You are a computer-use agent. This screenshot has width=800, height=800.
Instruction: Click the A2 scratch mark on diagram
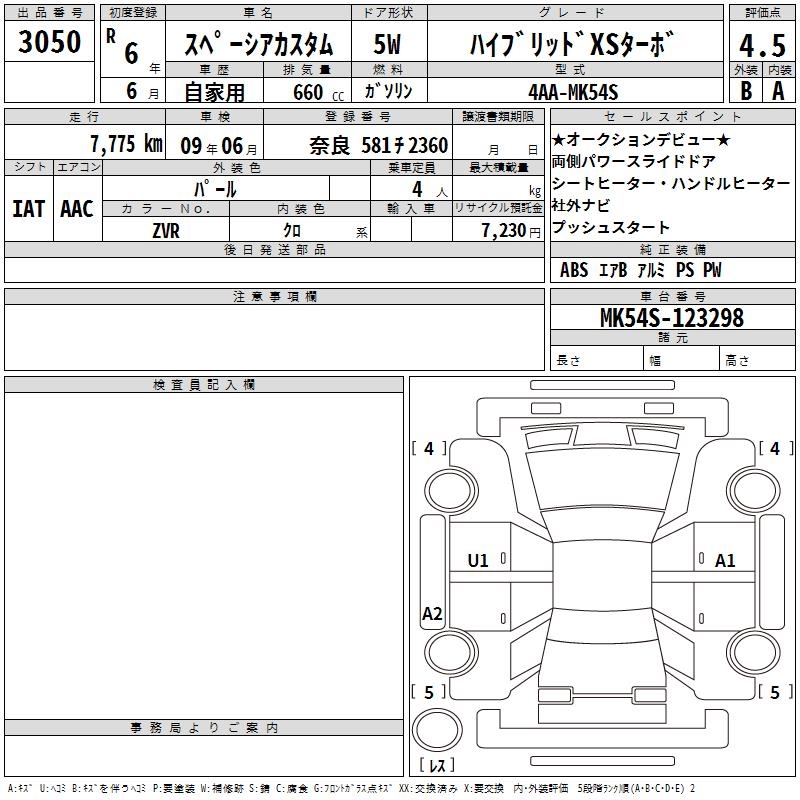coord(432,613)
